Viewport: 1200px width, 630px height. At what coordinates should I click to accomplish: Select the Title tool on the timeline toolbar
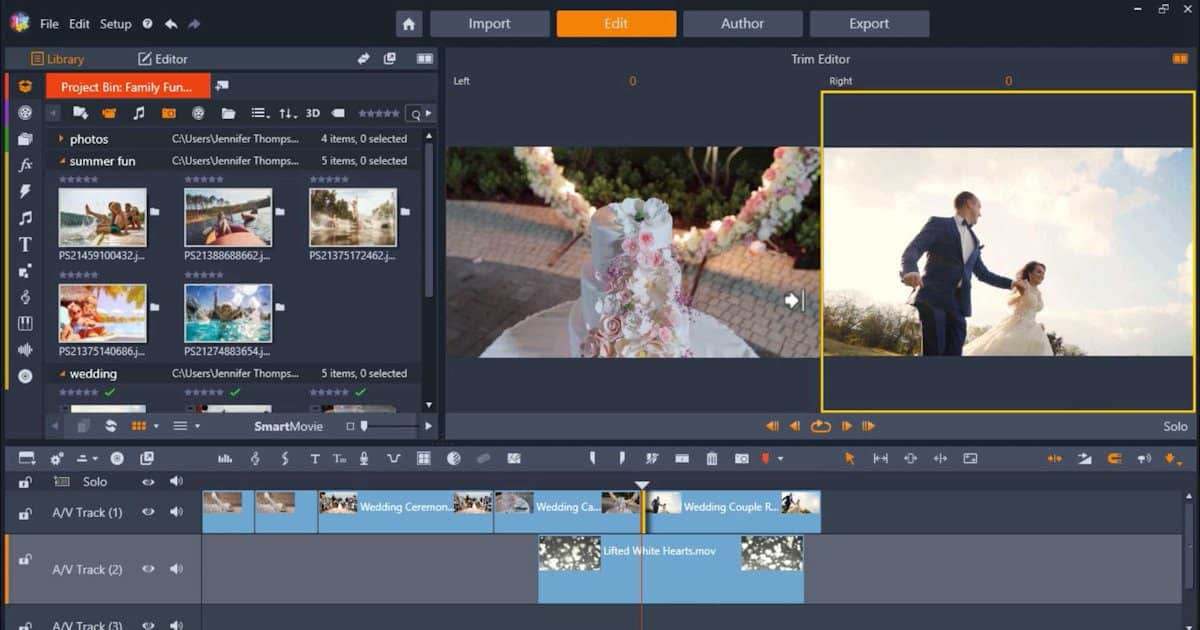pos(315,459)
